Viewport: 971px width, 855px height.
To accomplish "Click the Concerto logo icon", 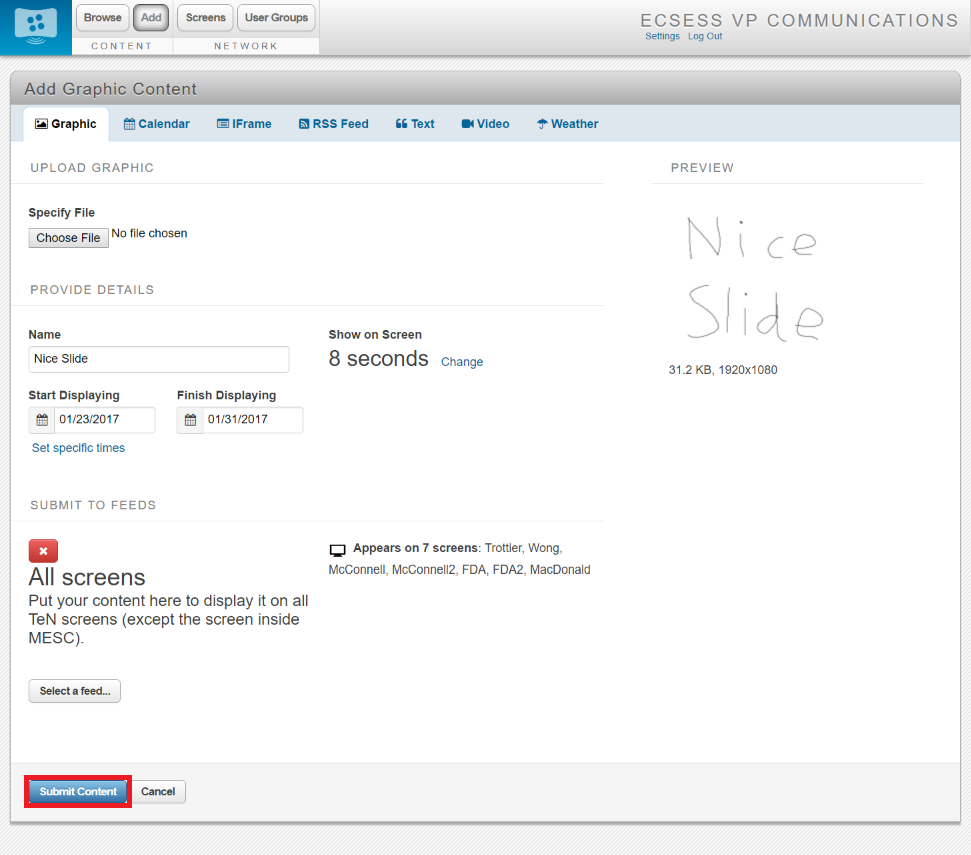I will click(x=36, y=27).
